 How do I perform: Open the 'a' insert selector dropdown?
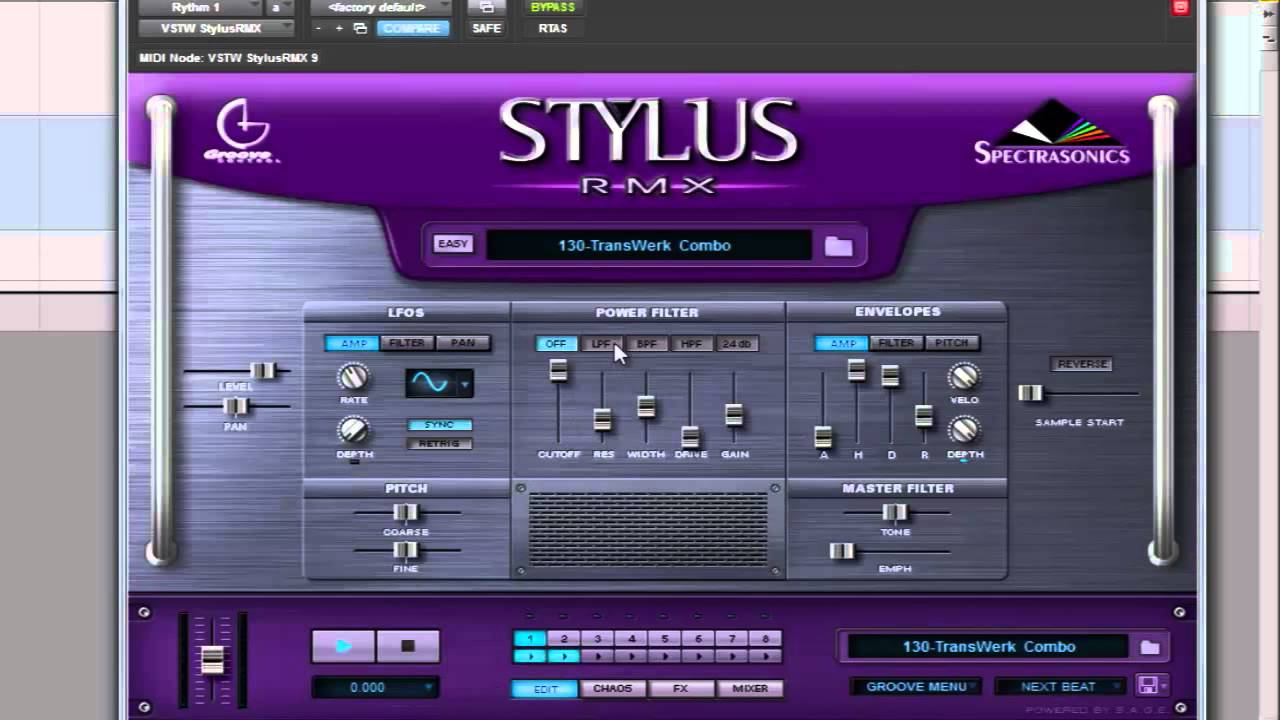(279, 7)
